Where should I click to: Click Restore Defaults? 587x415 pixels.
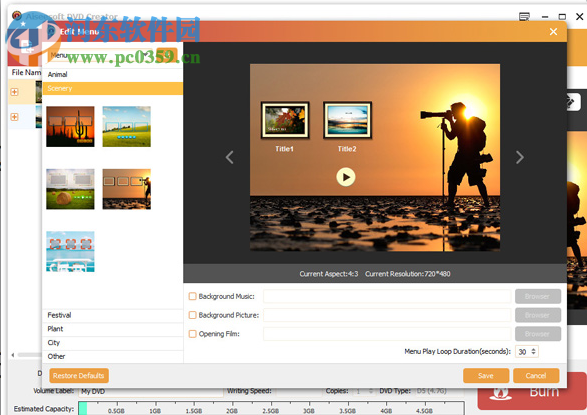click(x=79, y=376)
